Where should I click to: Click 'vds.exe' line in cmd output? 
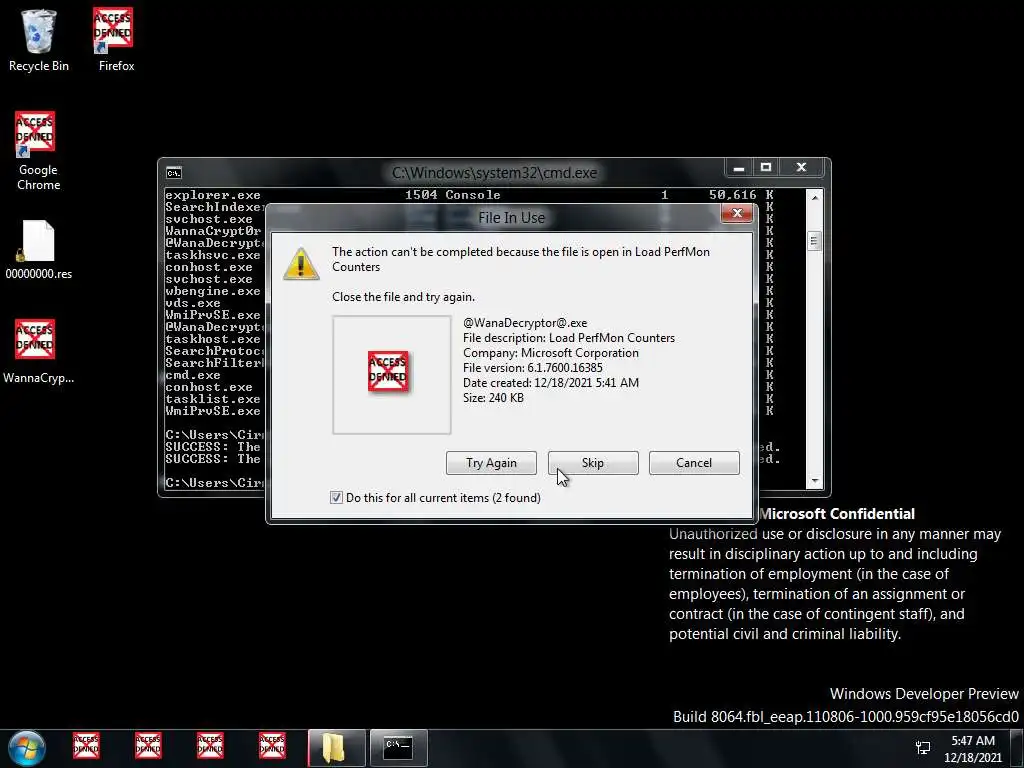click(193, 303)
